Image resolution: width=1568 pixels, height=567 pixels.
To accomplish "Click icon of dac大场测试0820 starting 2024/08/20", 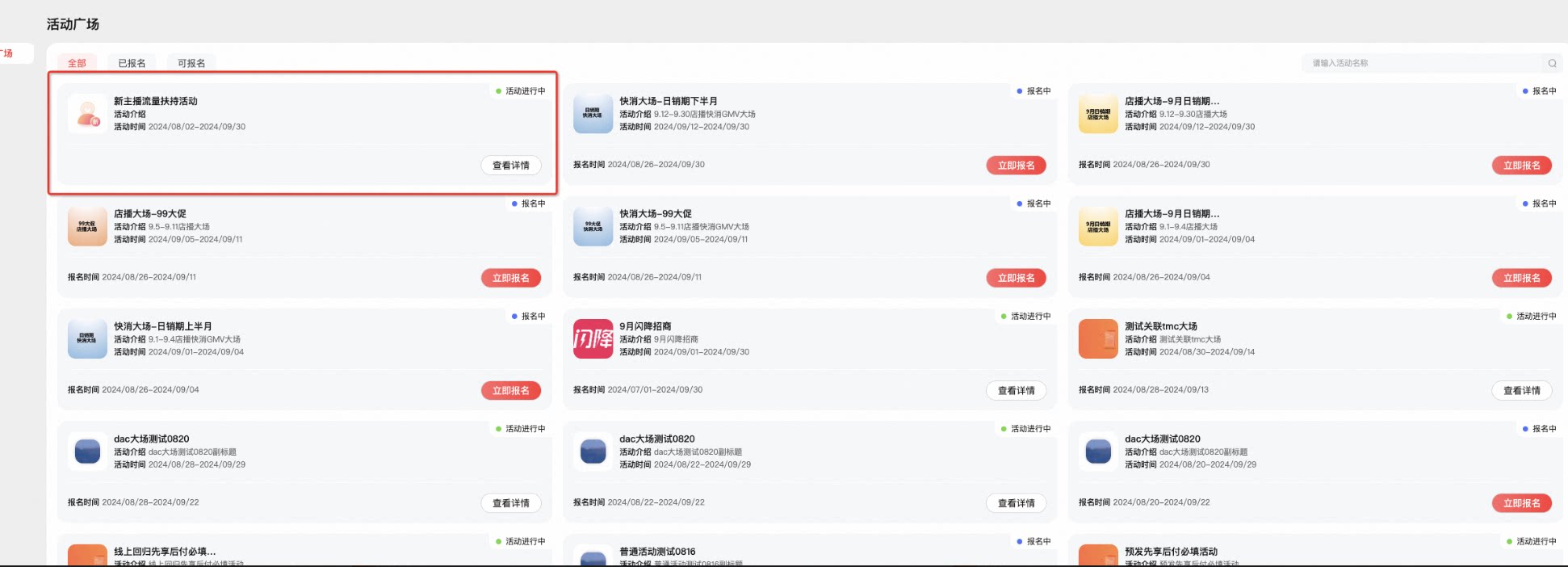I will coord(1098,451).
